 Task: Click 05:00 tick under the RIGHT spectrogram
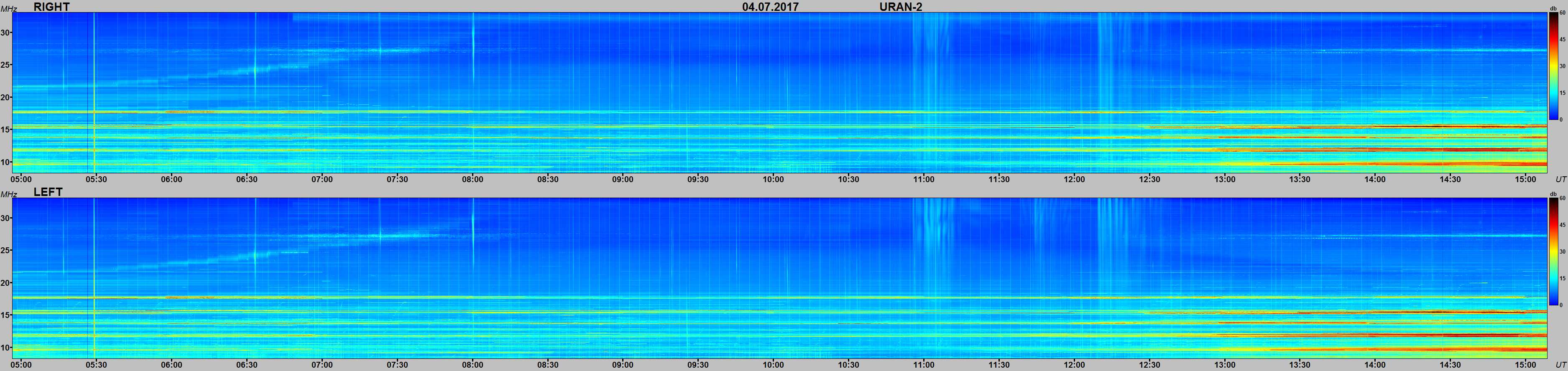coord(21,179)
